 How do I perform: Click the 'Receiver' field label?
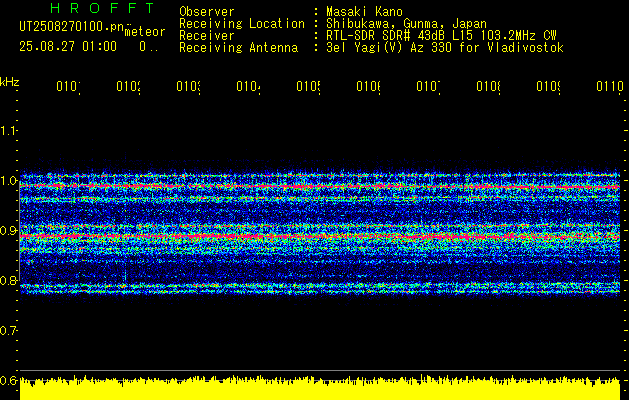207,36
